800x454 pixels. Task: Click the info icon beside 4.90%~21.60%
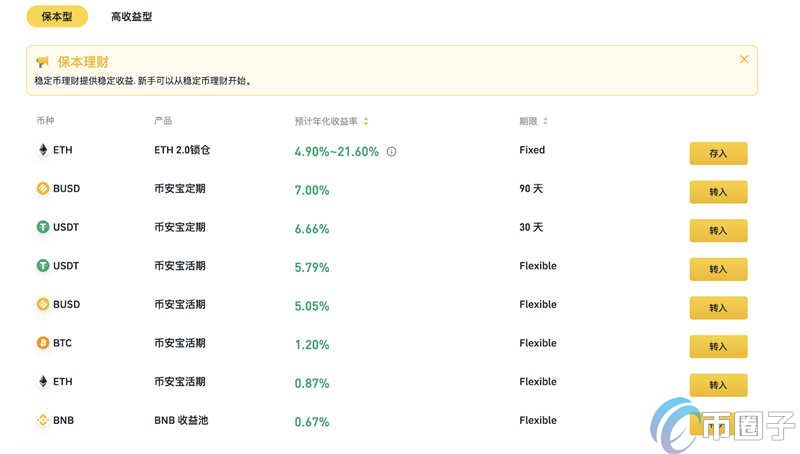coord(391,152)
